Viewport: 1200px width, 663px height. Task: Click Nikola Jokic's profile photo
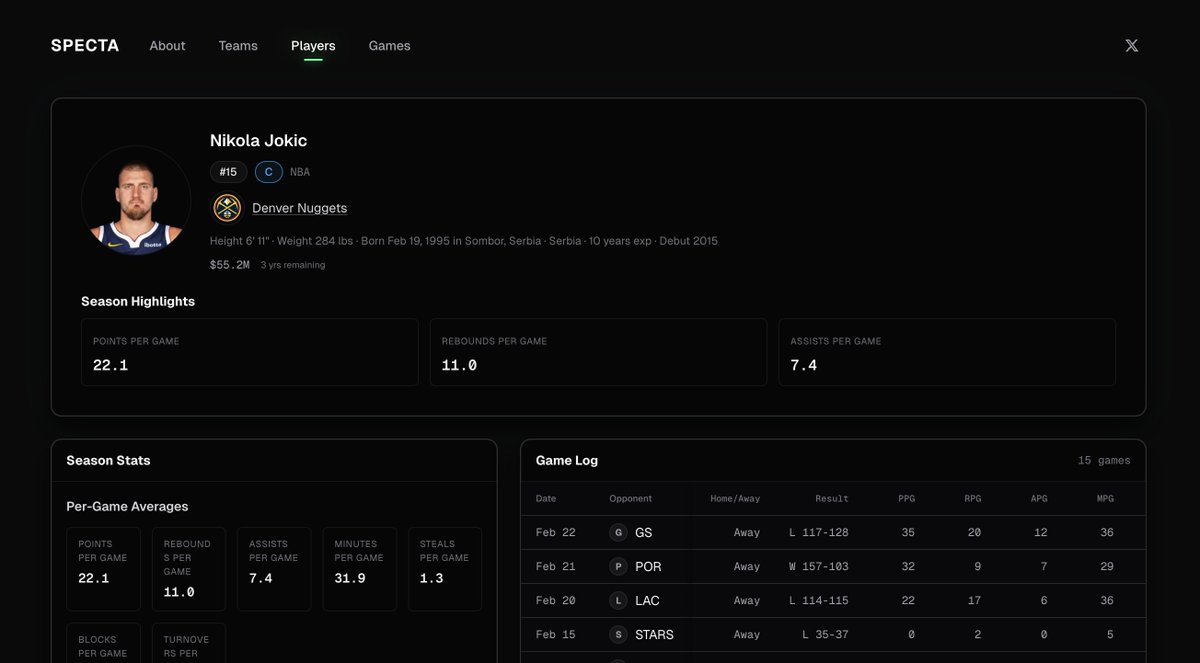tap(136, 200)
